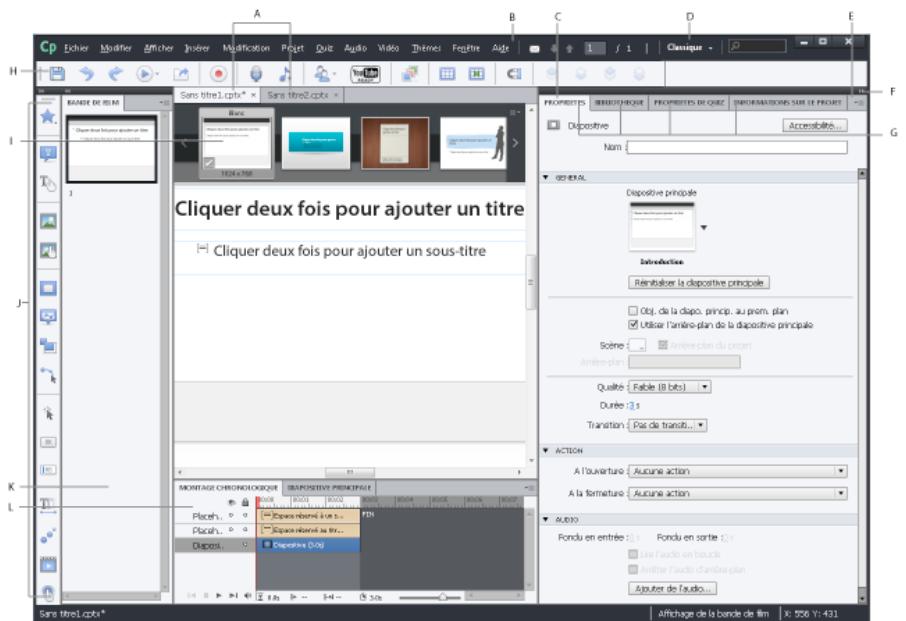Screen dimensions: 906x621
Task: Select the Animation dots tool
Action: pyautogui.click(x=48, y=536)
